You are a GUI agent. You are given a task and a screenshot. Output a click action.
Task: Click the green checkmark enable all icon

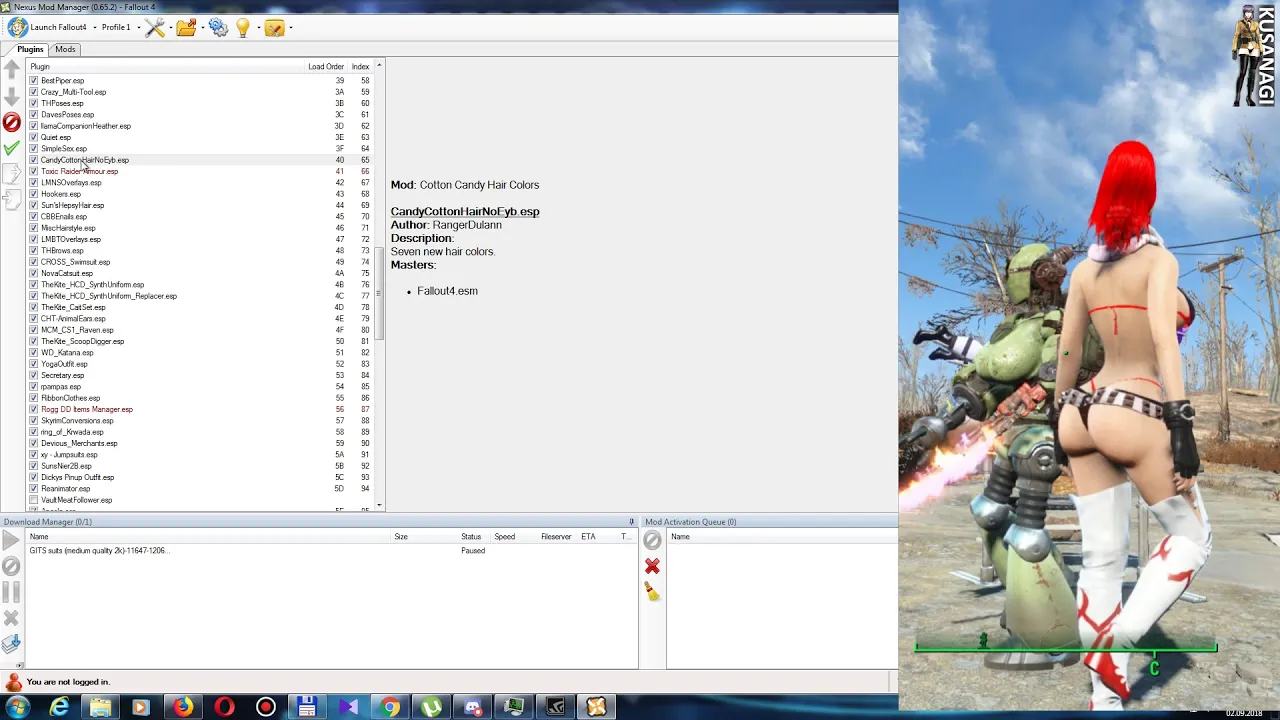pyautogui.click(x=12, y=148)
